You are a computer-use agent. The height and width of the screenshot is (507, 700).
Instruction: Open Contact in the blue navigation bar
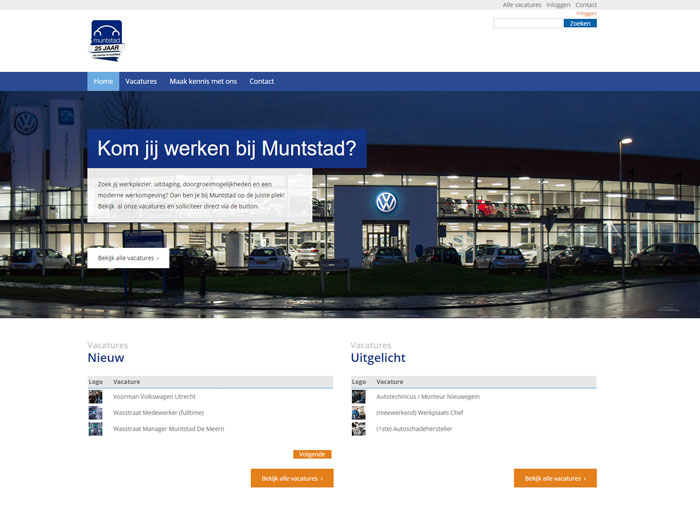click(x=262, y=81)
